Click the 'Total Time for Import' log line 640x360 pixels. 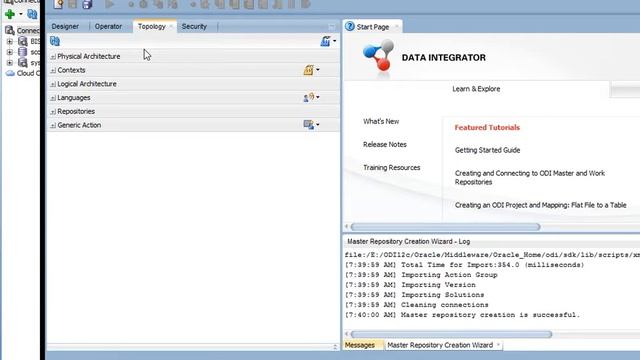pos(464,265)
